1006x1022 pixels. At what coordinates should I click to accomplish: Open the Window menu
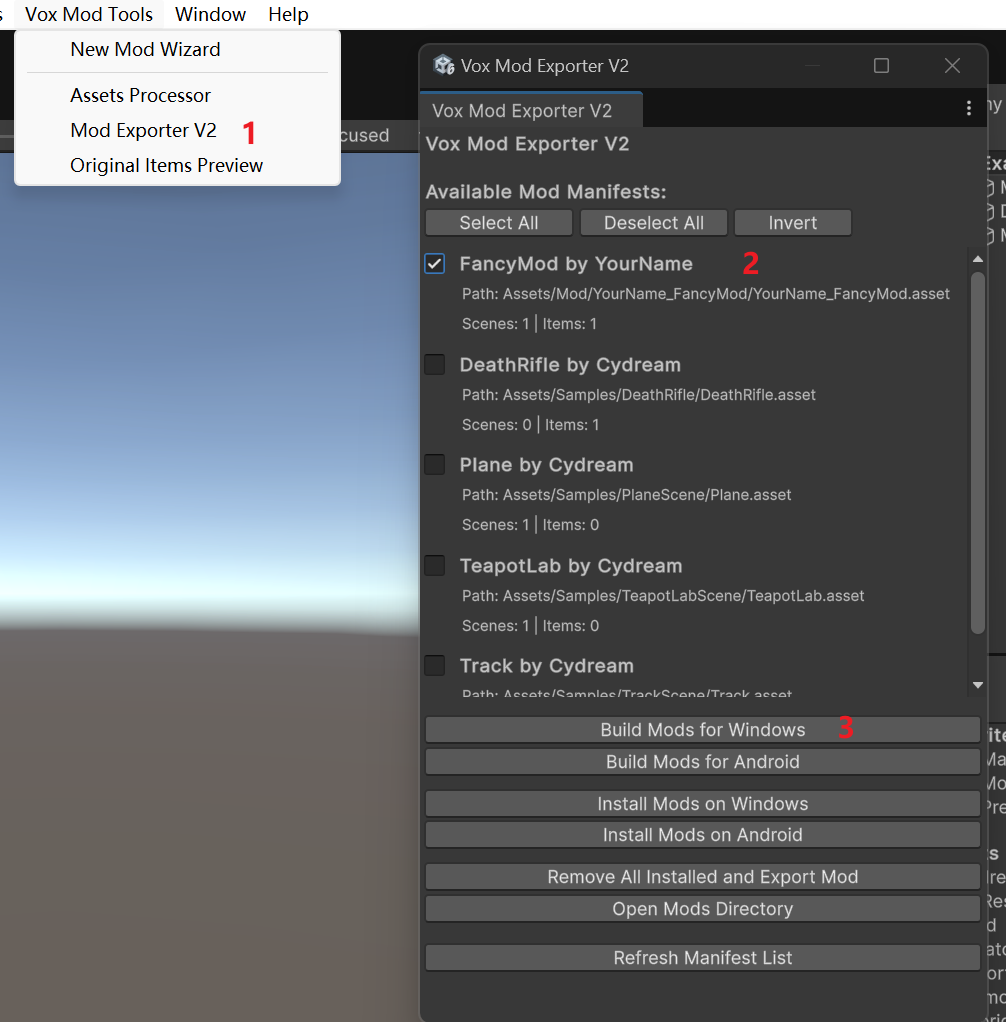pos(210,14)
